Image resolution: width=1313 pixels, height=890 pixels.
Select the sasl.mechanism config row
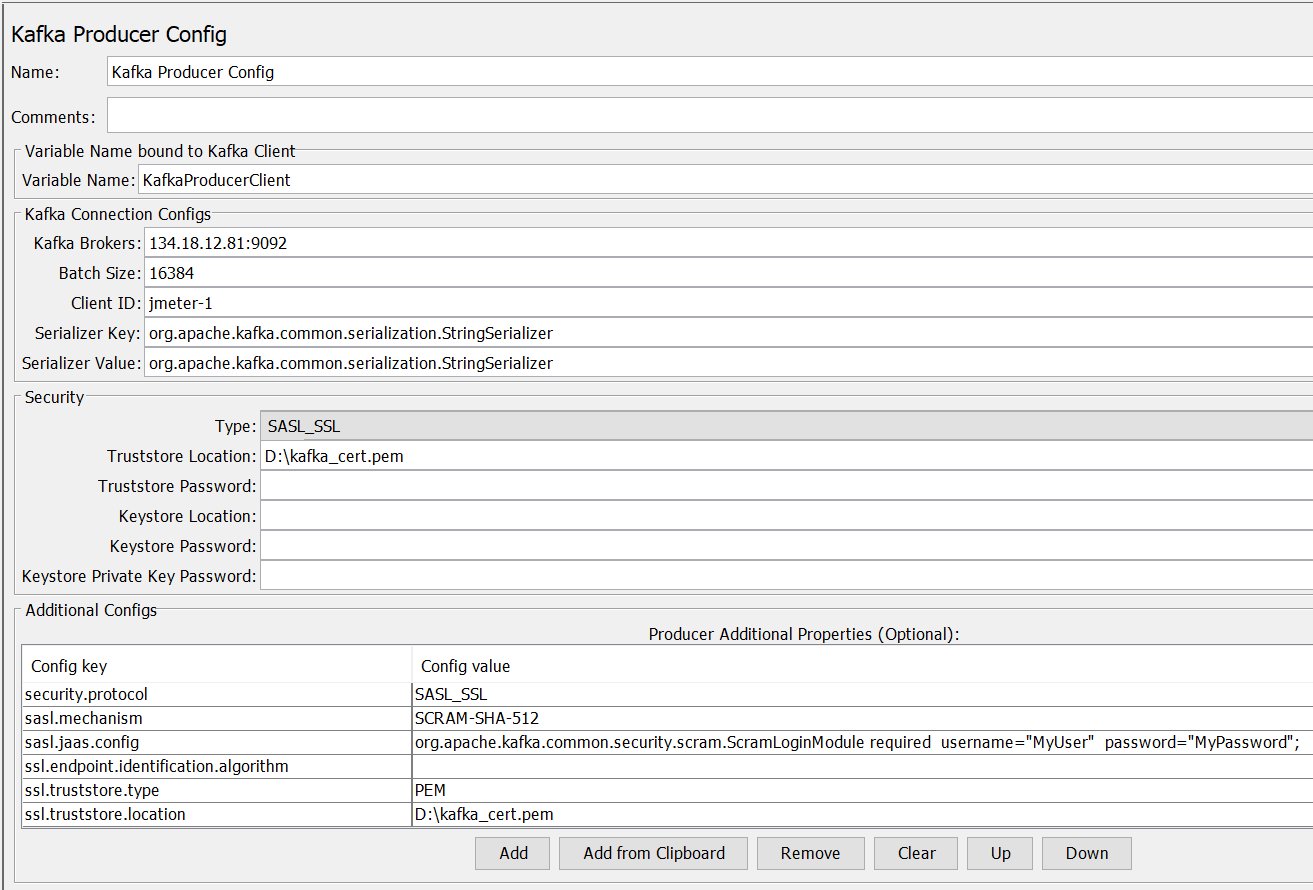[200, 718]
